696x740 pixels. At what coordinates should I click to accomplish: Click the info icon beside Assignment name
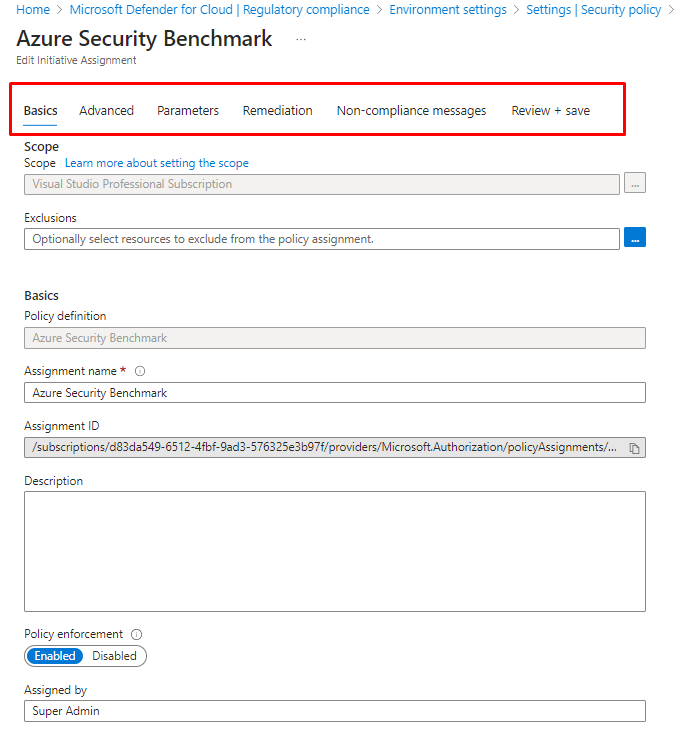click(x=140, y=371)
